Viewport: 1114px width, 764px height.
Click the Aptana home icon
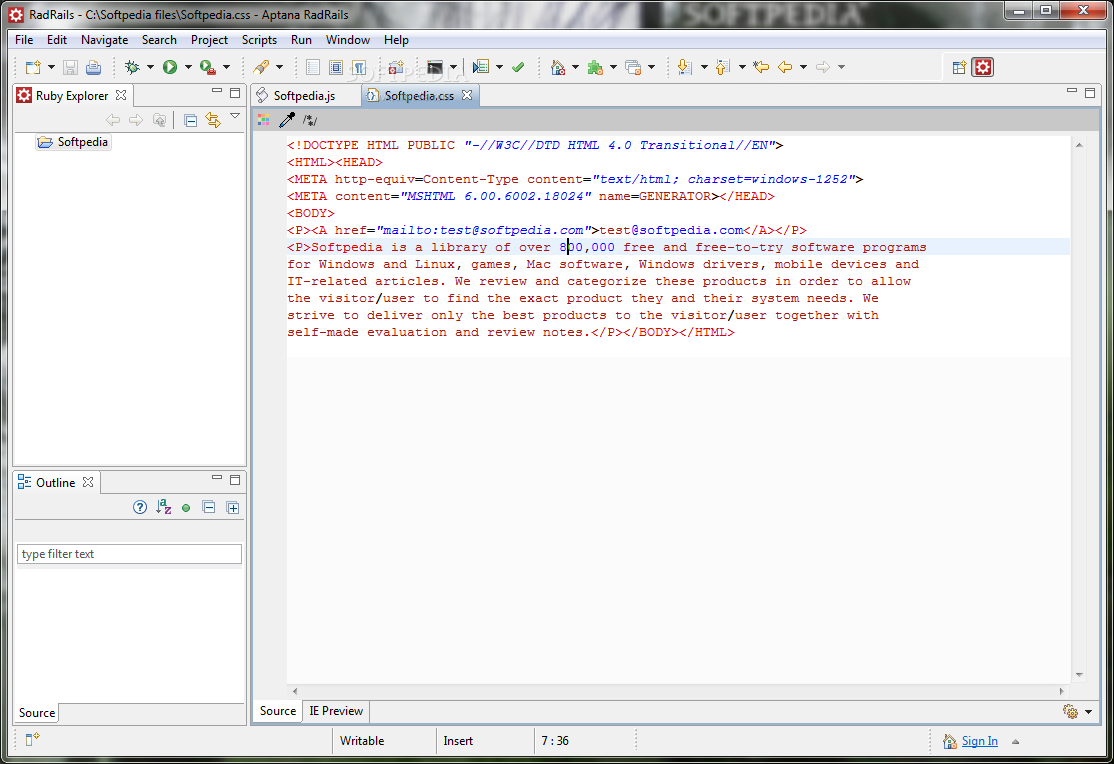pos(558,68)
